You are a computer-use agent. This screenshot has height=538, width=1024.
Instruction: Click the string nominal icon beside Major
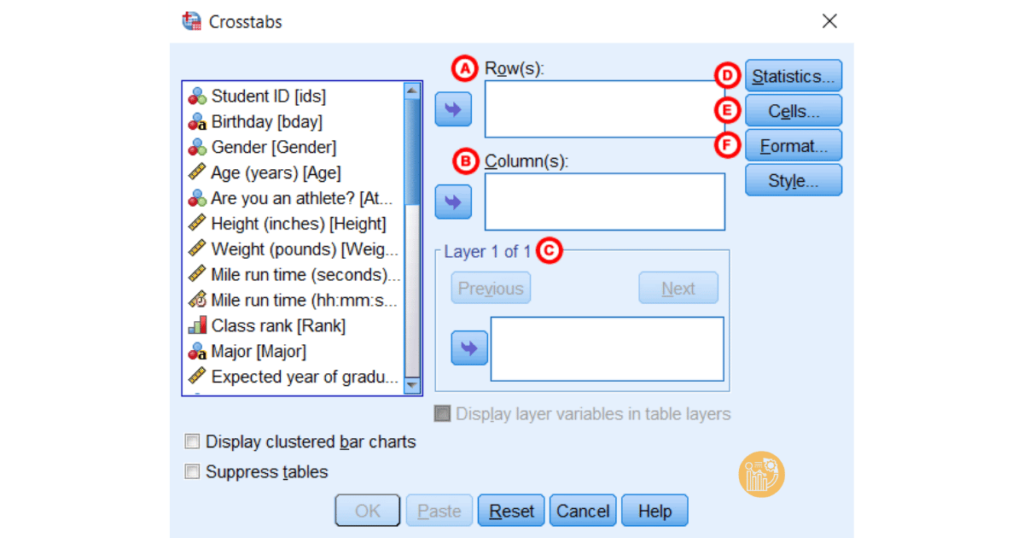coord(197,351)
